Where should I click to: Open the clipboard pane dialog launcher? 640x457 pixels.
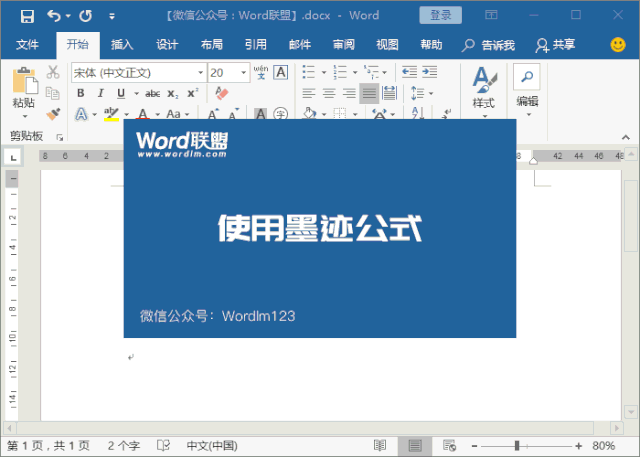[x=60, y=138]
